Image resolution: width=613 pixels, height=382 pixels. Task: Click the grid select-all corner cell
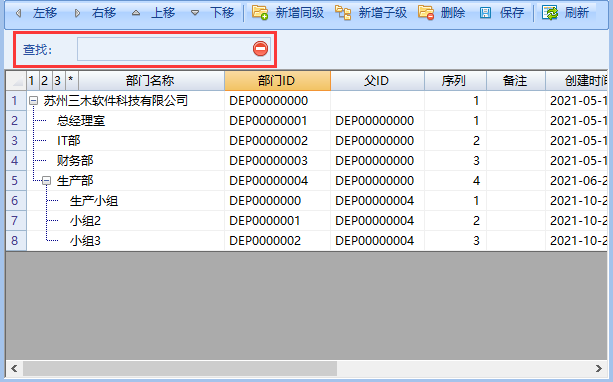(x=16, y=81)
